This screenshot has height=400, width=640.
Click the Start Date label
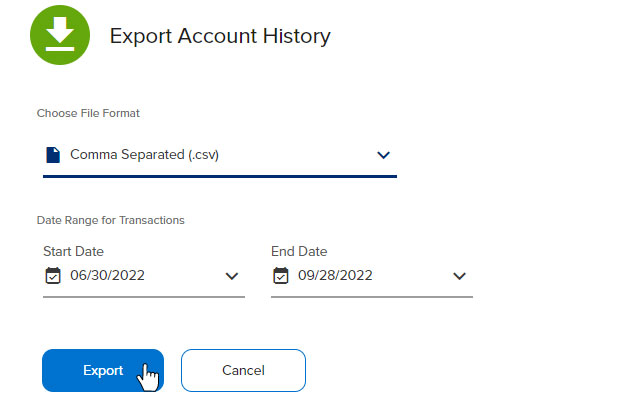tap(73, 251)
